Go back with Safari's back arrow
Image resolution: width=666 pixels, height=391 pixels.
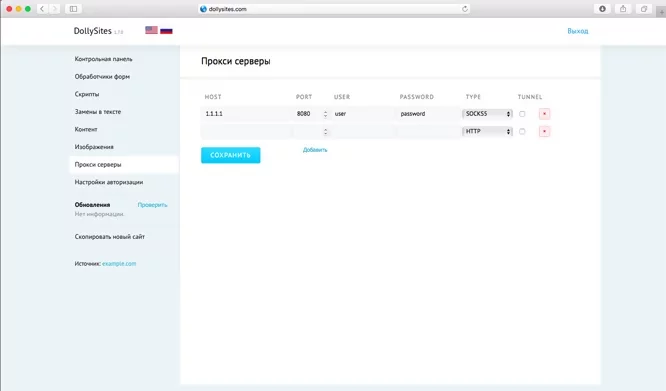click(x=42, y=8)
